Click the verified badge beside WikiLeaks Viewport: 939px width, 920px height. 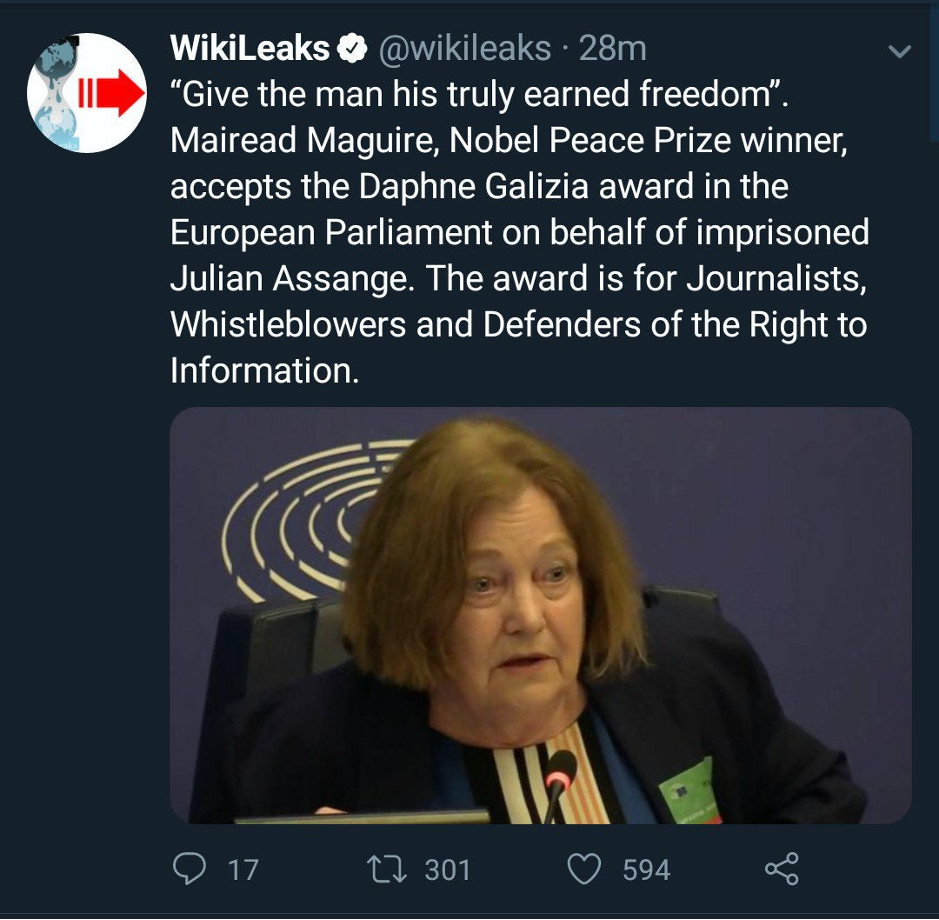350,47
